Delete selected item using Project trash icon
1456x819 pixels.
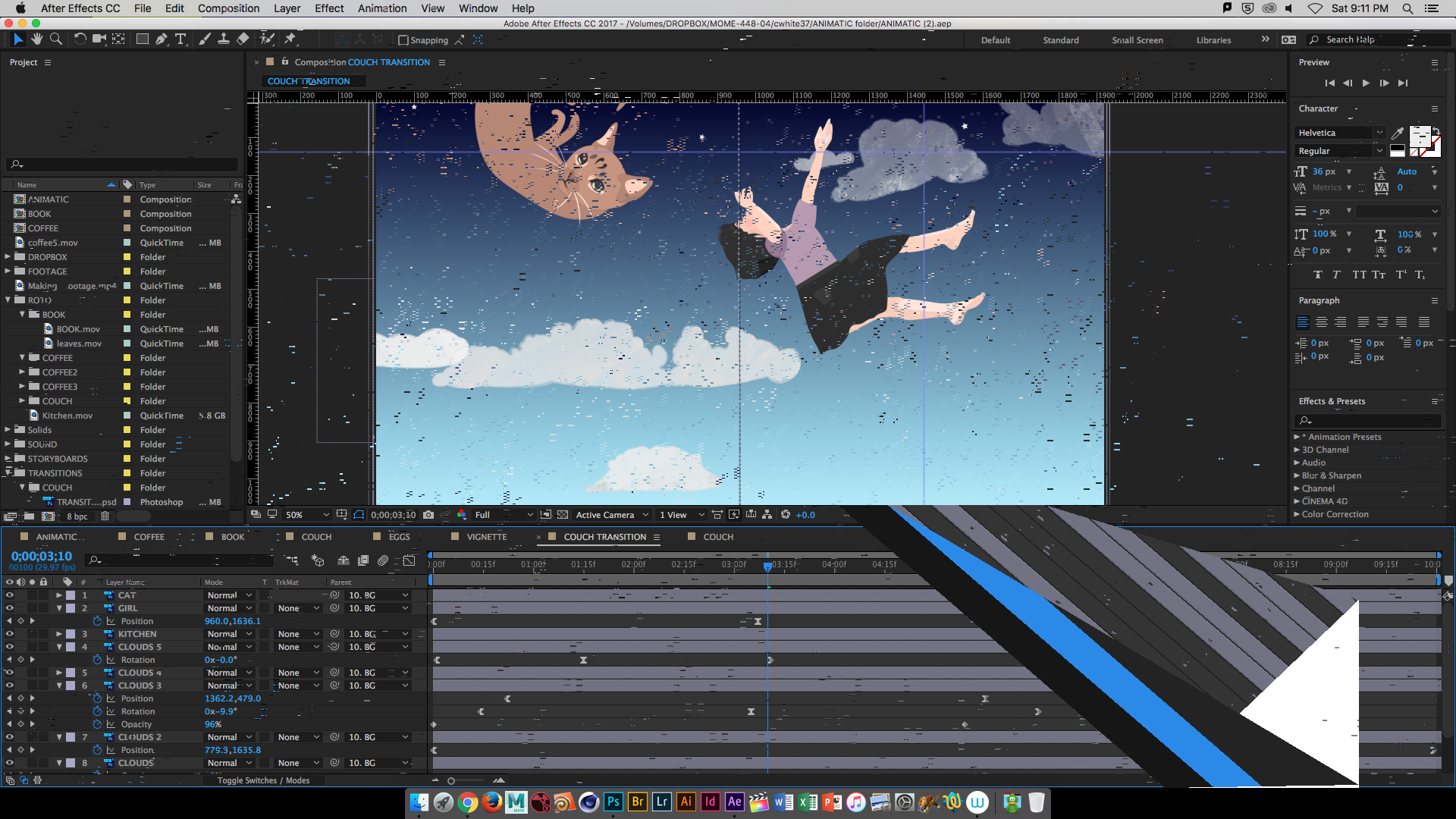(105, 516)
